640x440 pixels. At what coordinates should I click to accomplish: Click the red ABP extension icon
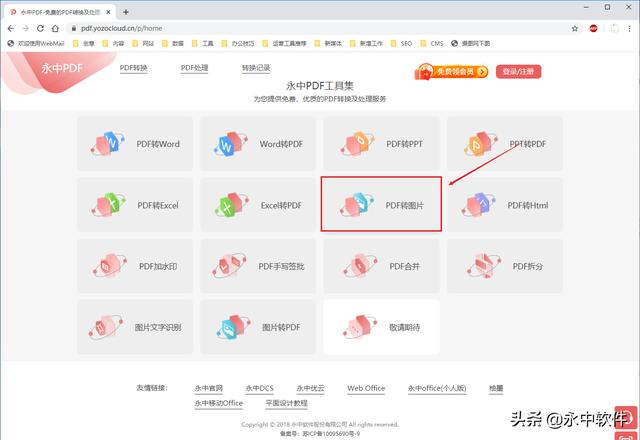(x=593, y=28)
